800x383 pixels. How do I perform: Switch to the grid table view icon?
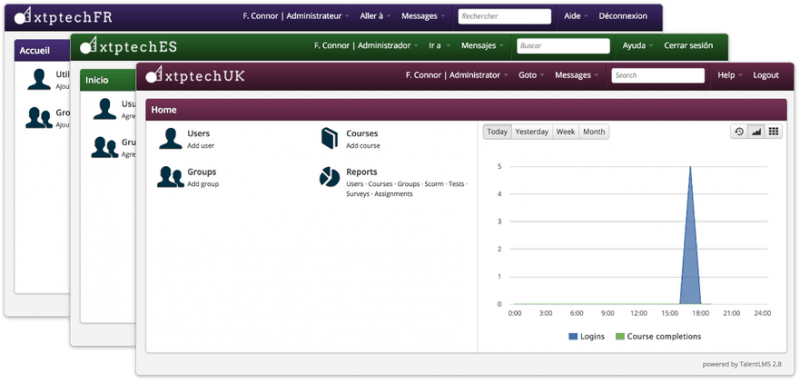point(773,132)
